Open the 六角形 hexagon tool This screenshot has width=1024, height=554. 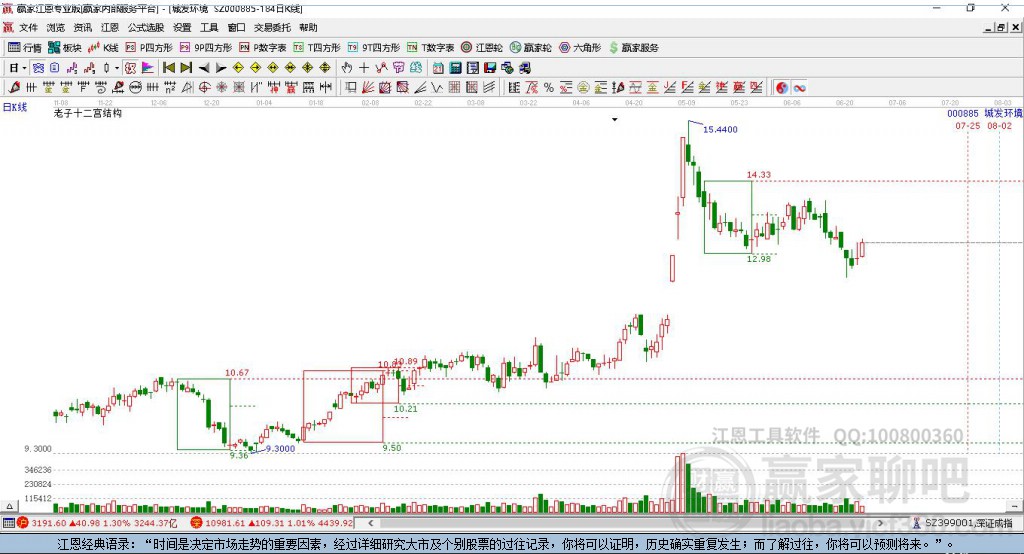coord(580,48)
